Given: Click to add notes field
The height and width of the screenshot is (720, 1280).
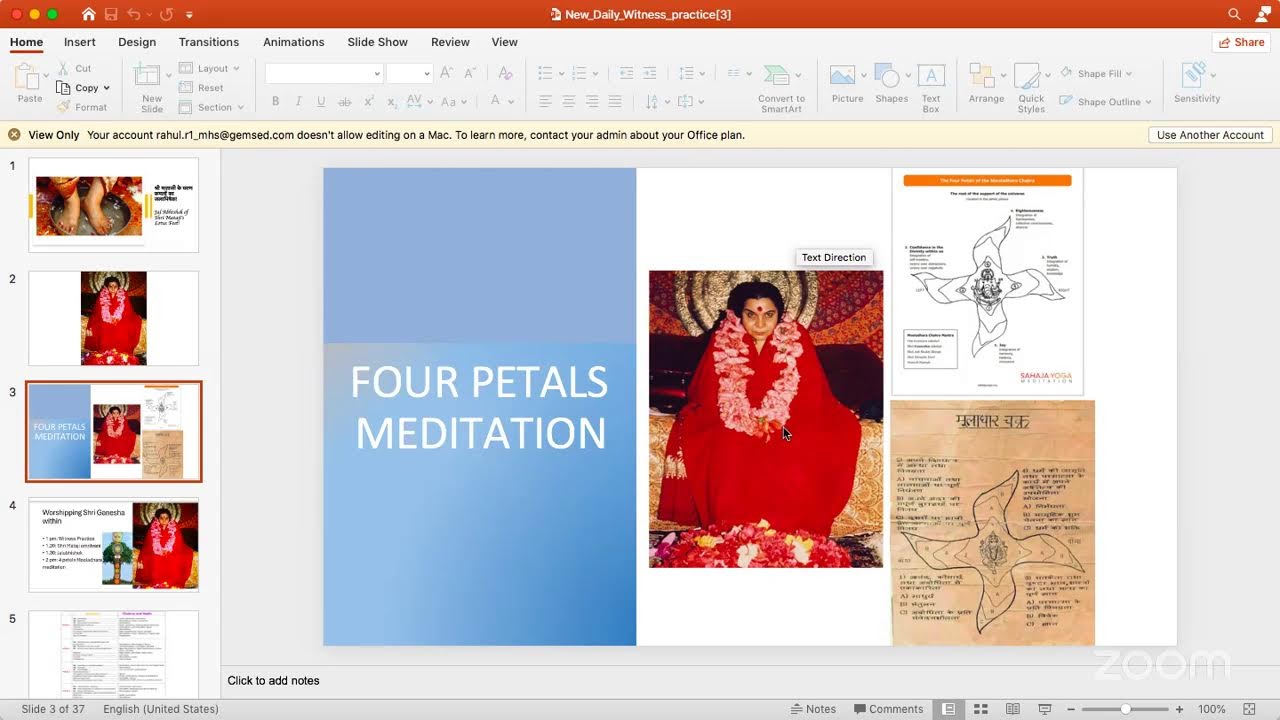Looking at the screenshot, I should pyautogui.click(x=273, y=681).
